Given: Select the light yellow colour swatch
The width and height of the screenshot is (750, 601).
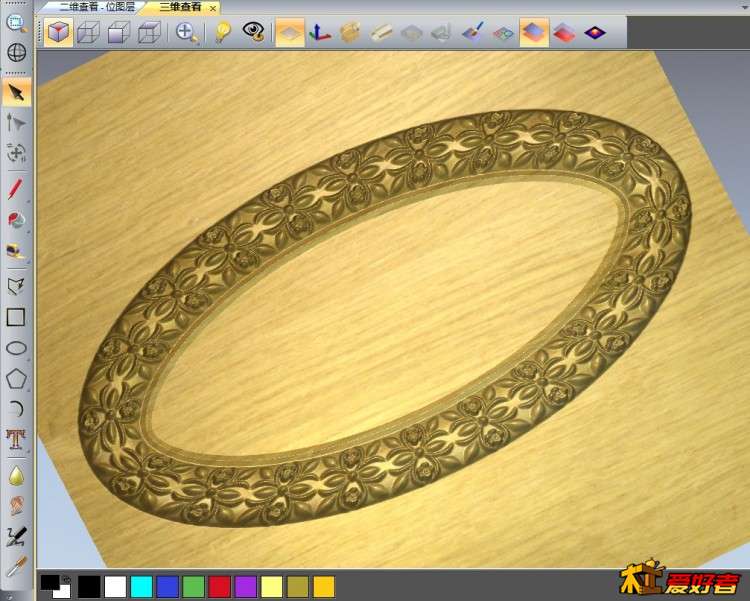Looking at the screenshot, I should coord(272,587).
